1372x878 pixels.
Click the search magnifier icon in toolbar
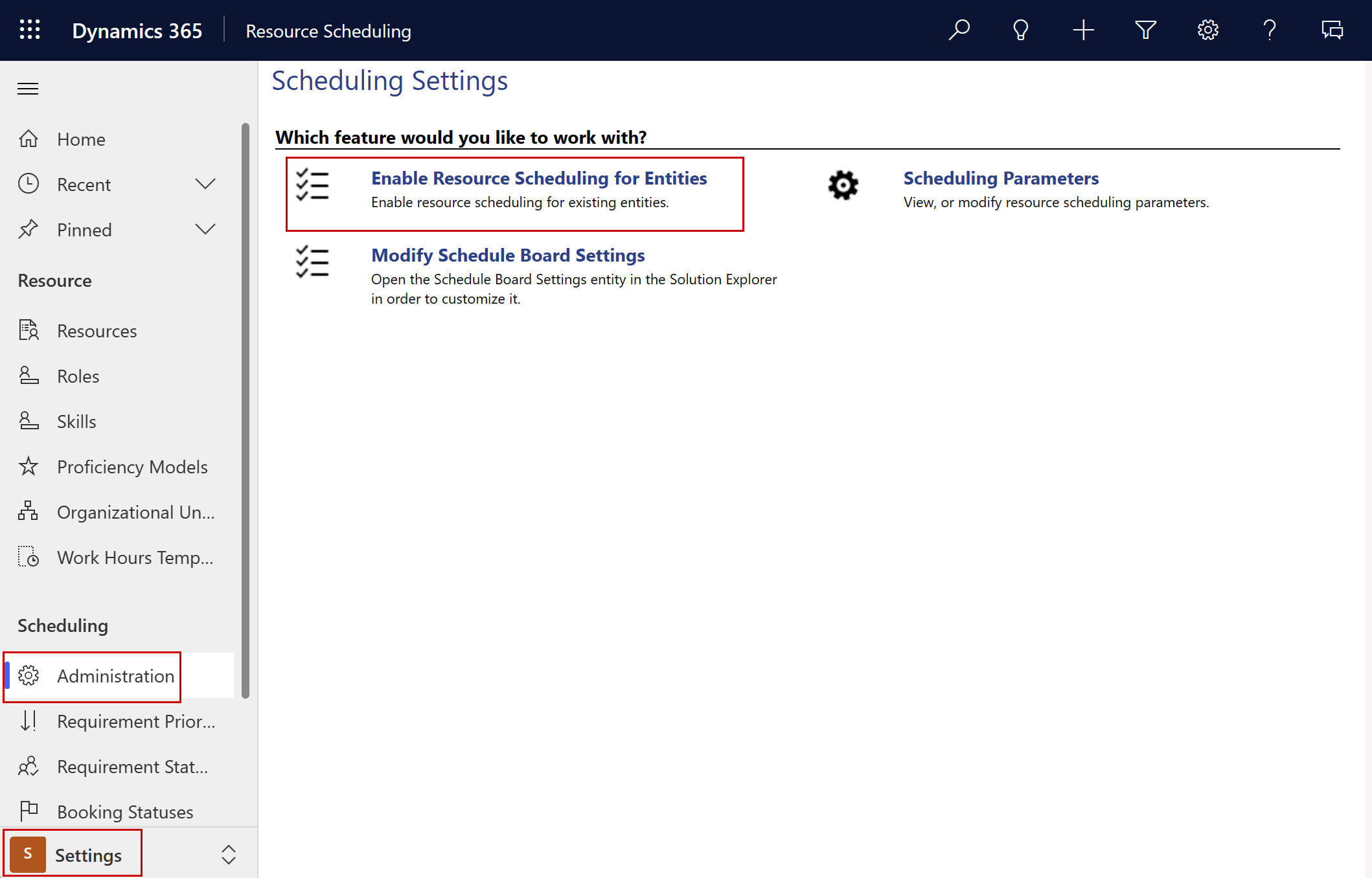(x=958, y=30)
